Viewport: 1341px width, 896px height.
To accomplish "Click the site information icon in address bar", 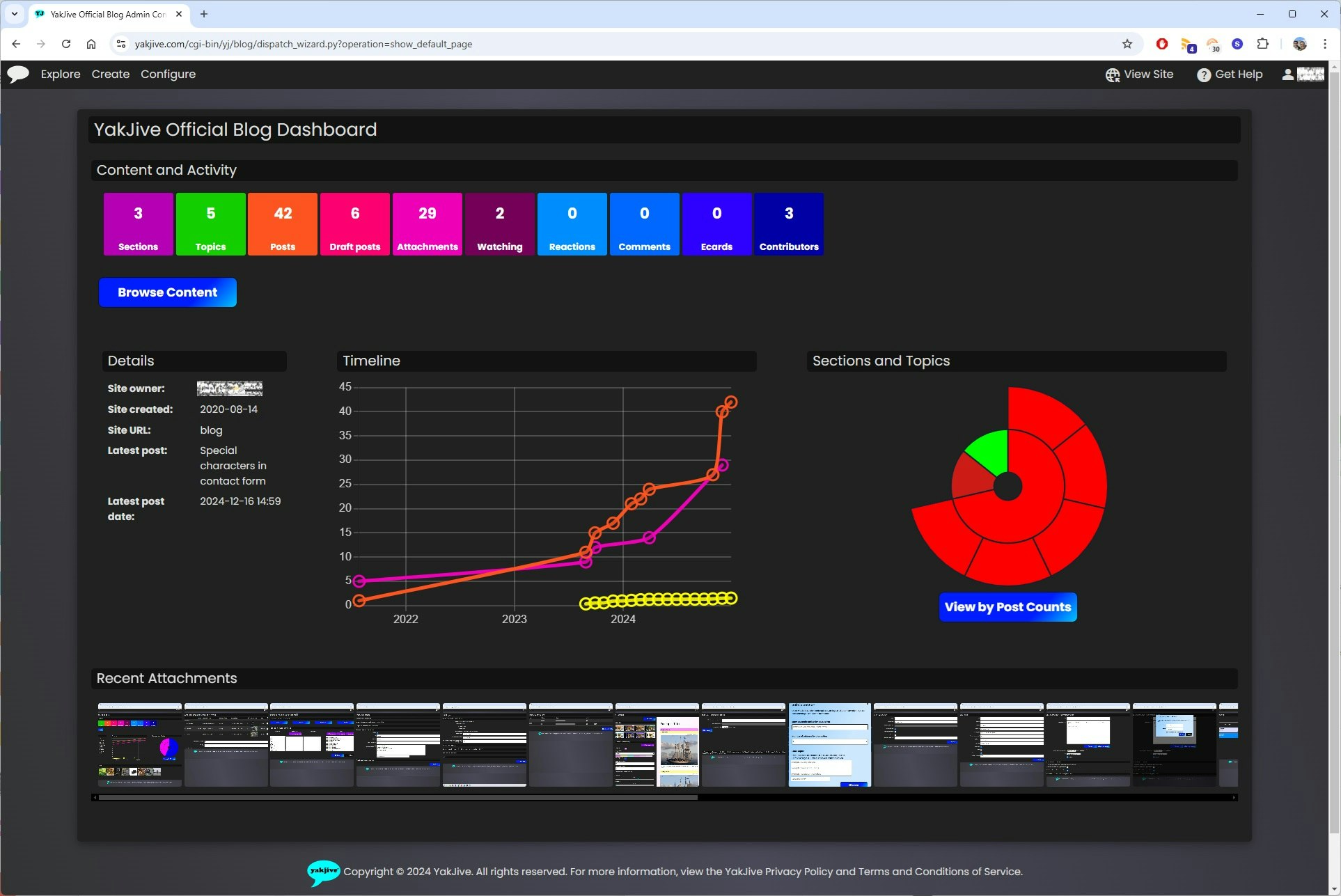I will (121, 44).
